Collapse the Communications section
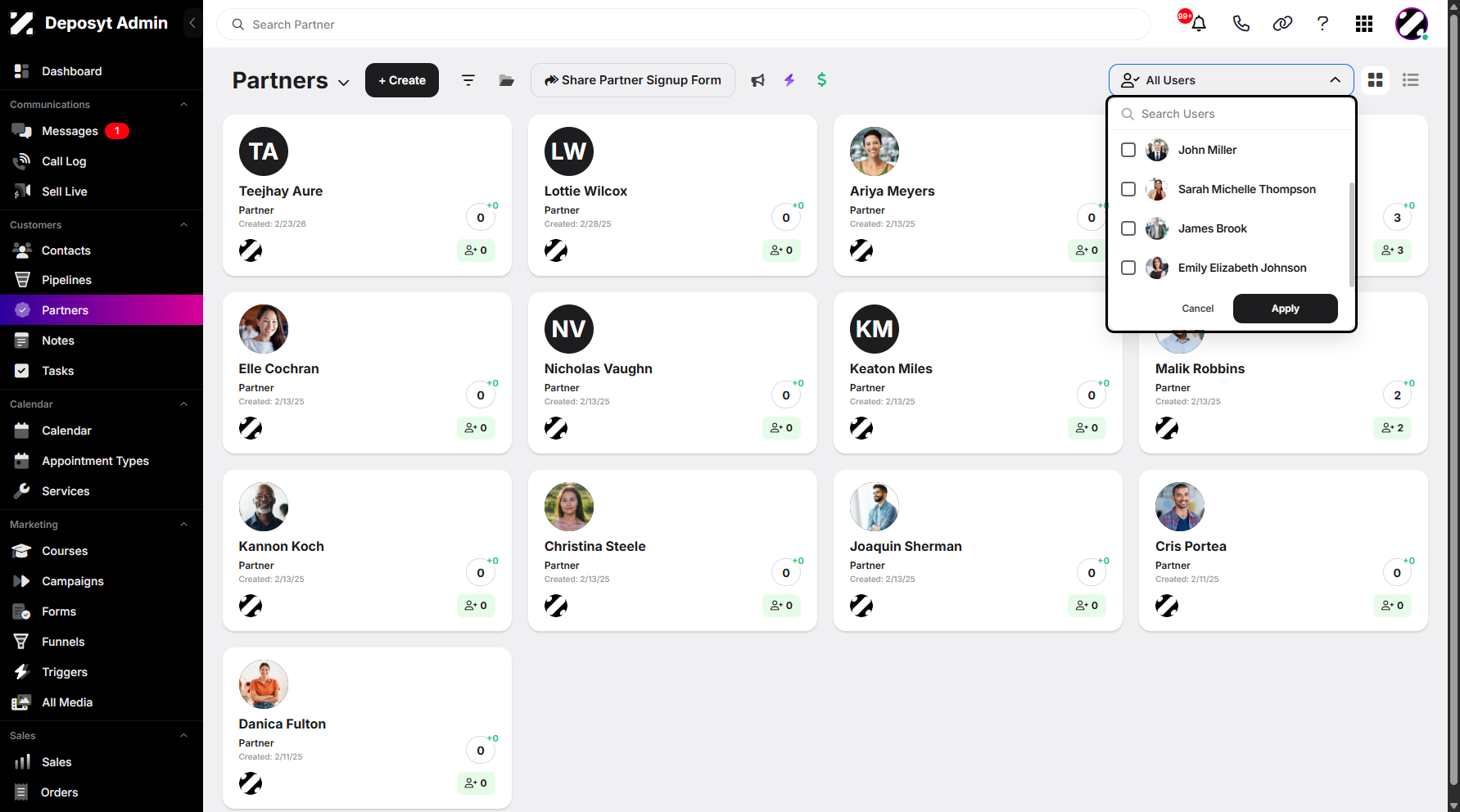 [184, 105]
